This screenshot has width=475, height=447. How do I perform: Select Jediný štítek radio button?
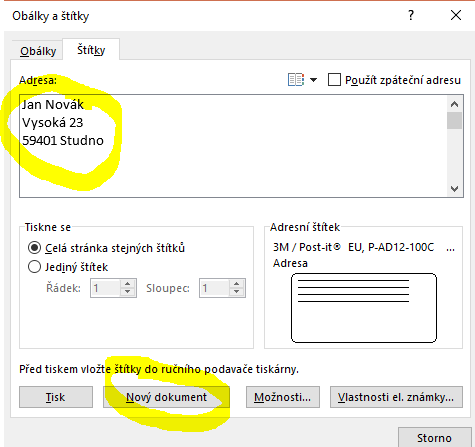click(x=35, y=267)
